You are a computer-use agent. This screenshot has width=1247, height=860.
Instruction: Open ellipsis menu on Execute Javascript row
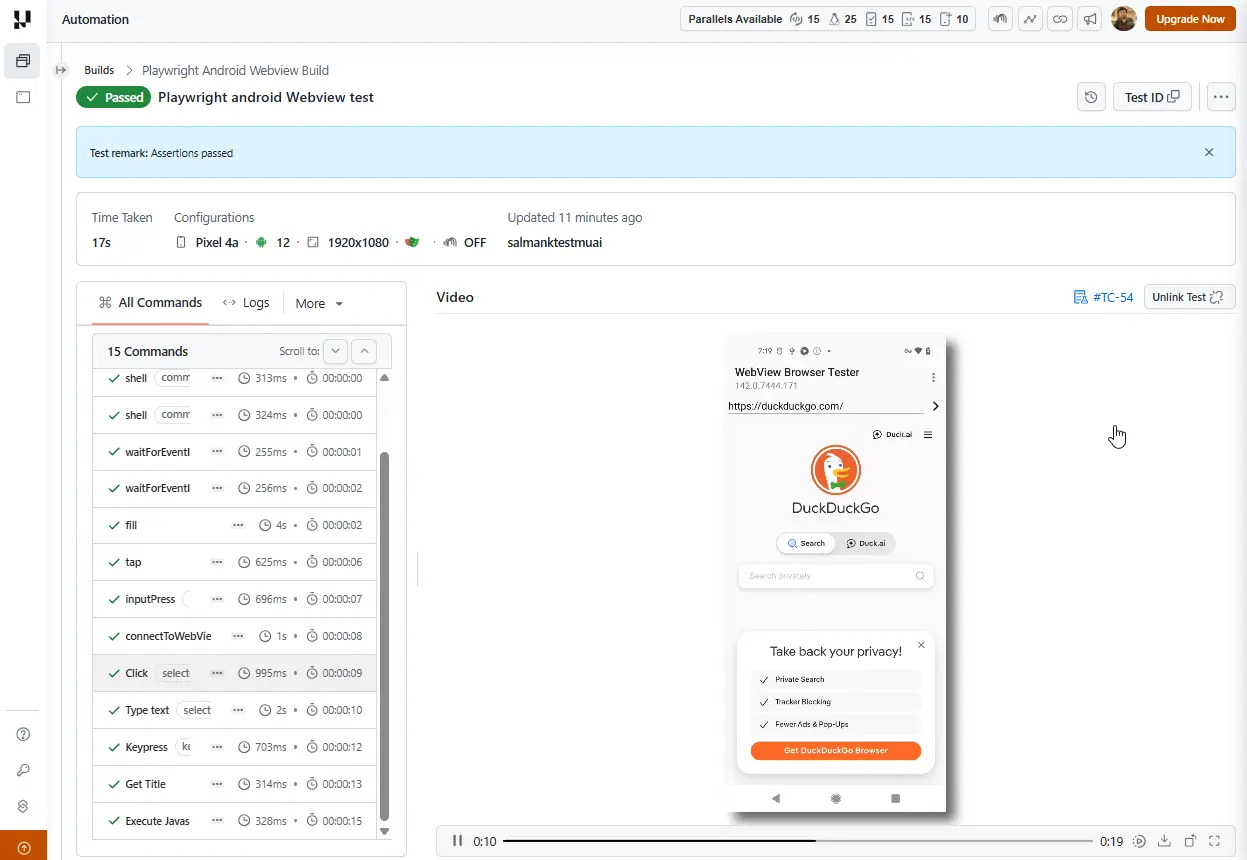(217, 821)
